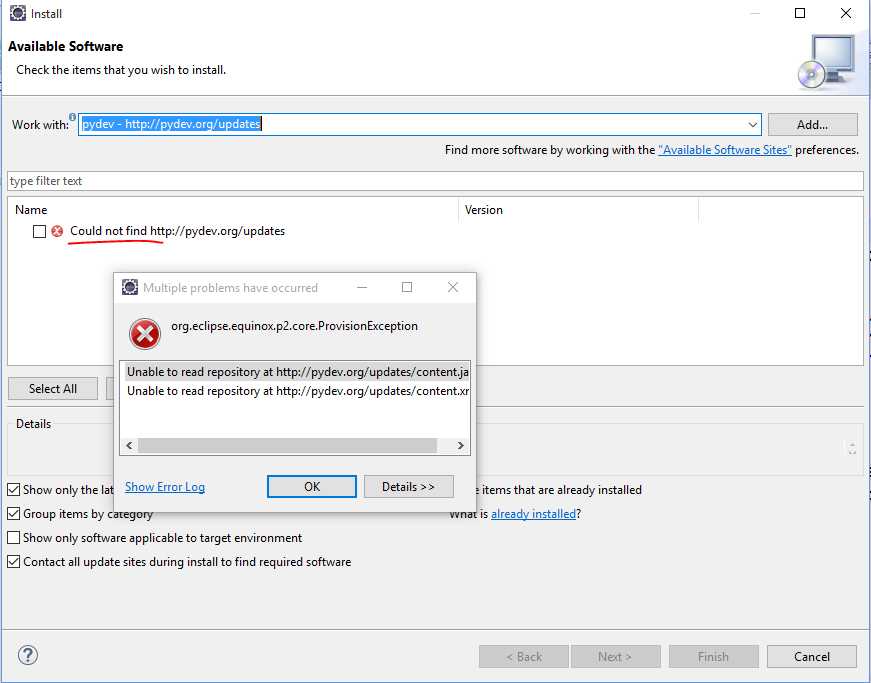Close the Install window
Image resolution: width=871 pixels, height=683 pixels.
point(845,13)
